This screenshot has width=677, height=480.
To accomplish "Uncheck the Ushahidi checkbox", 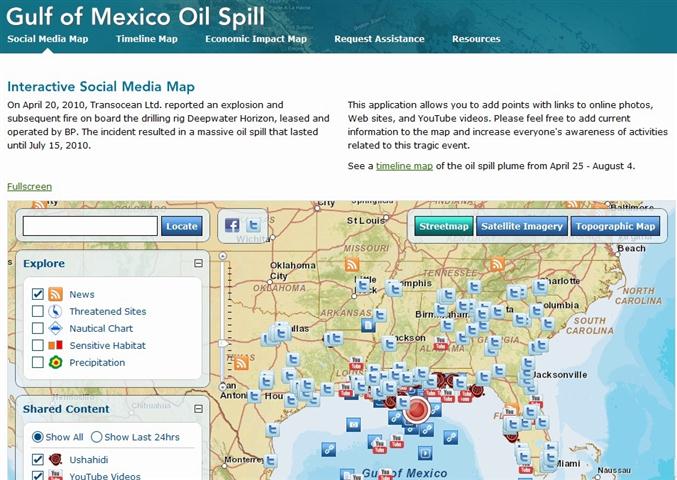I will point(38,459).
